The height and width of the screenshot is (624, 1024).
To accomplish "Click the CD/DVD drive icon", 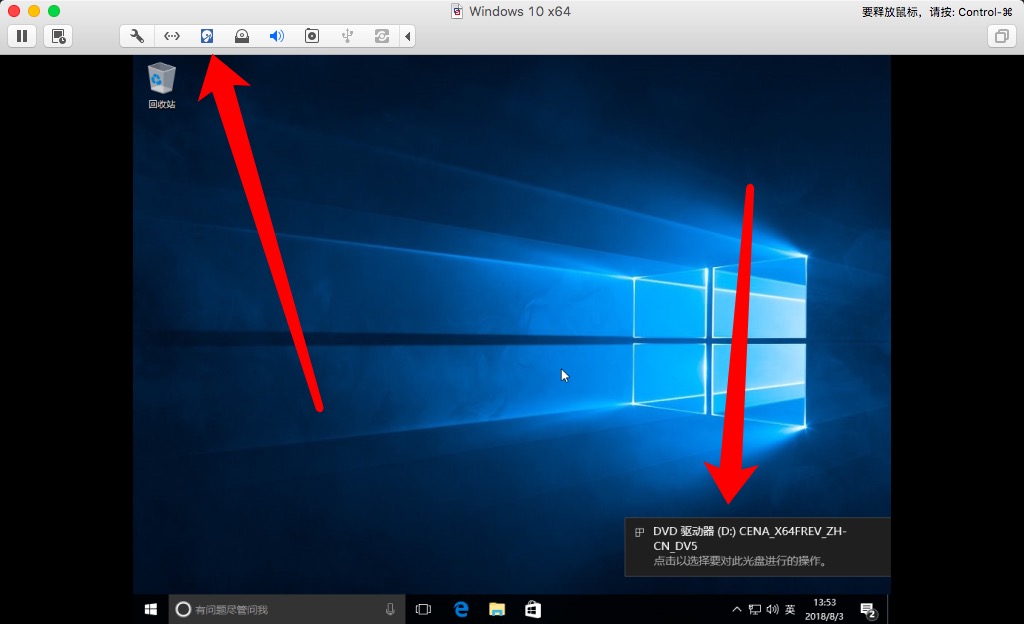I will 242,36.
